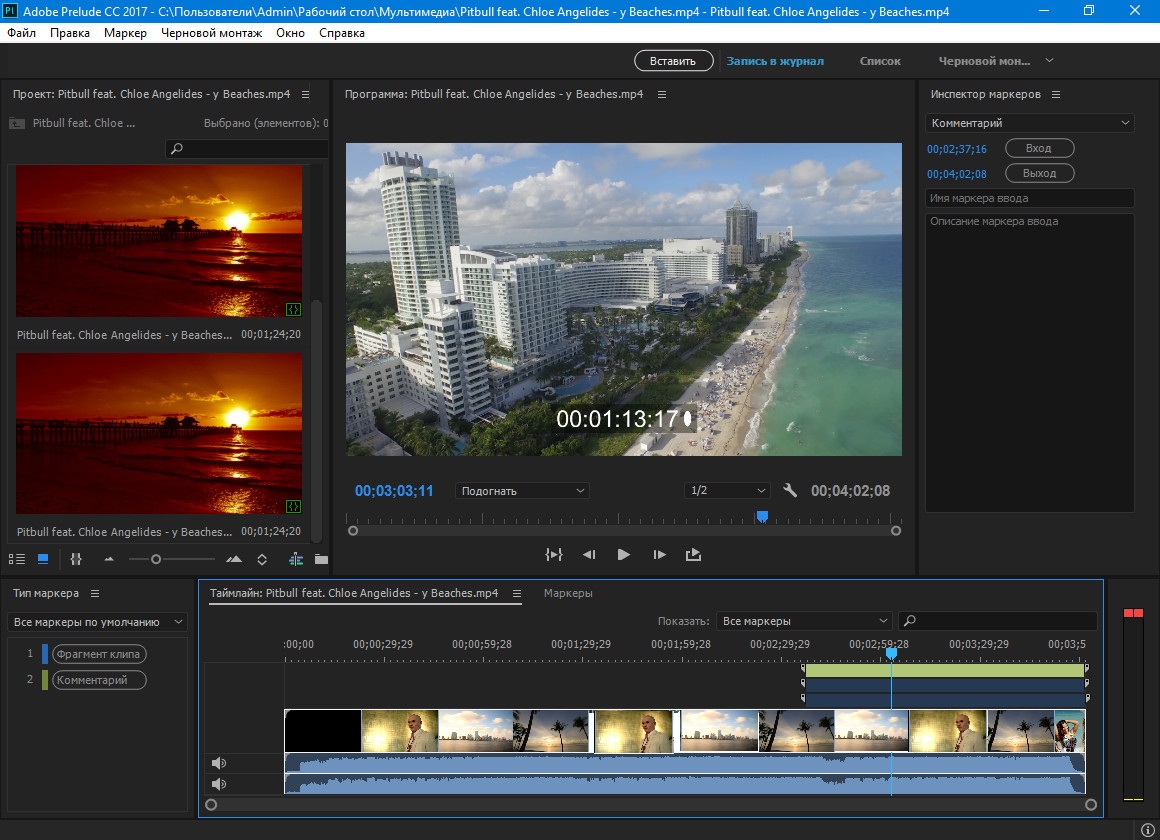Viewport: 1160px width, 840px height.
Task: Select the Вставить workspace button
Action: 673,61
